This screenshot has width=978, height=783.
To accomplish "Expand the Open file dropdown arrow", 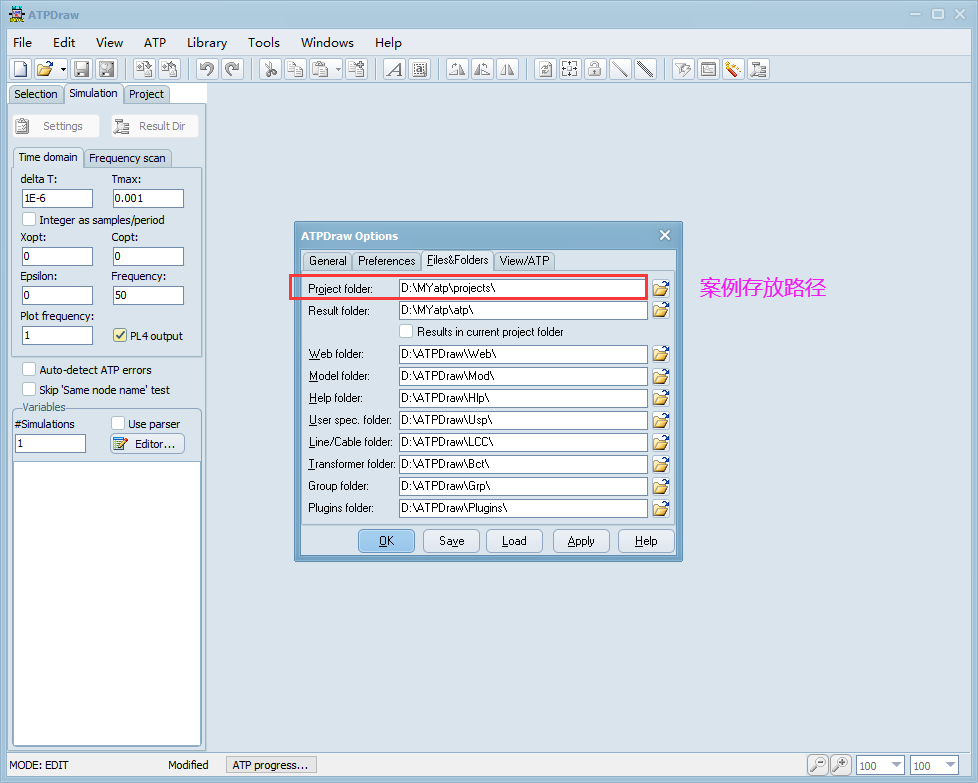I will click(x=63, y=70).
